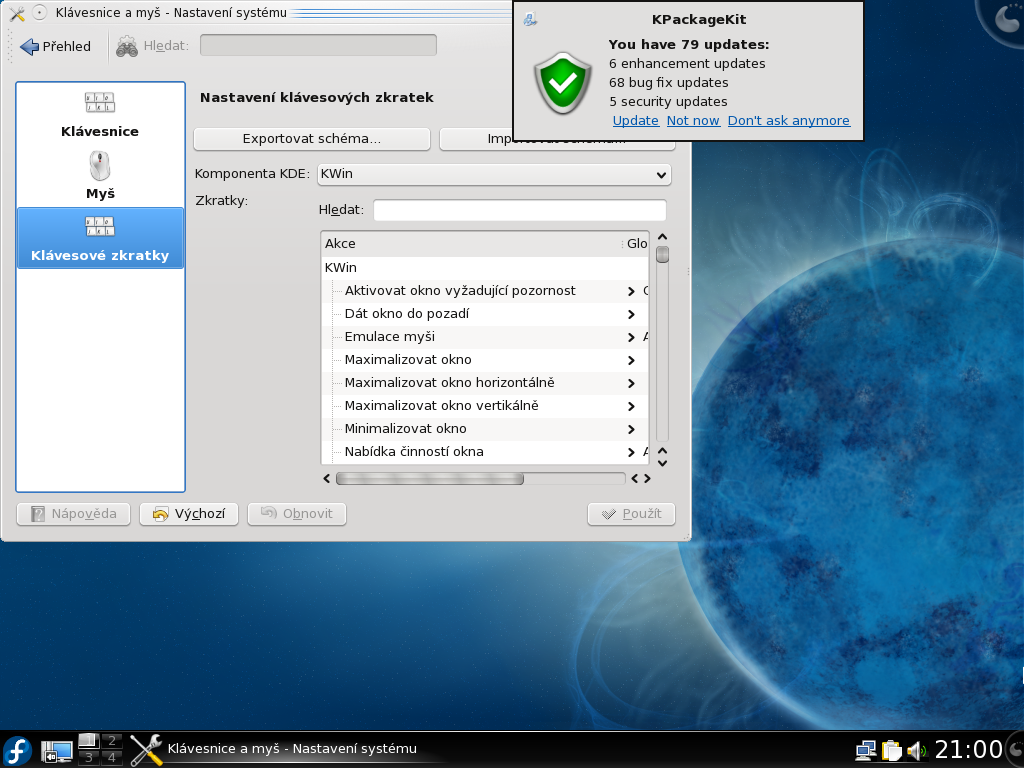Expand arrow for Minimalizovat okno
The height and width of the screenshot is (768, 1024).
(631, 429)
